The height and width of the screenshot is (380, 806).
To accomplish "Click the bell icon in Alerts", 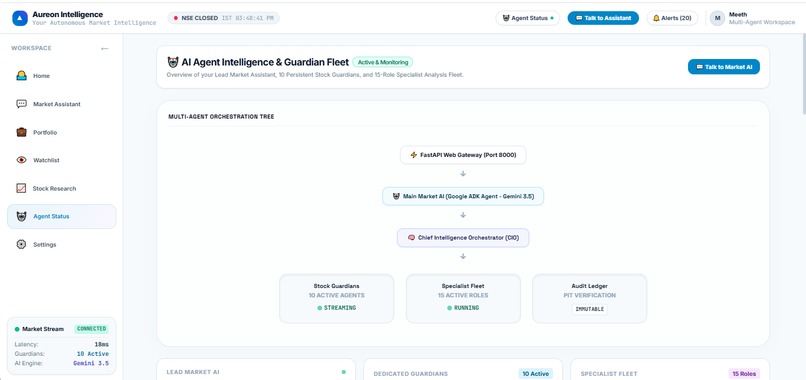I will tap(656, 18).
